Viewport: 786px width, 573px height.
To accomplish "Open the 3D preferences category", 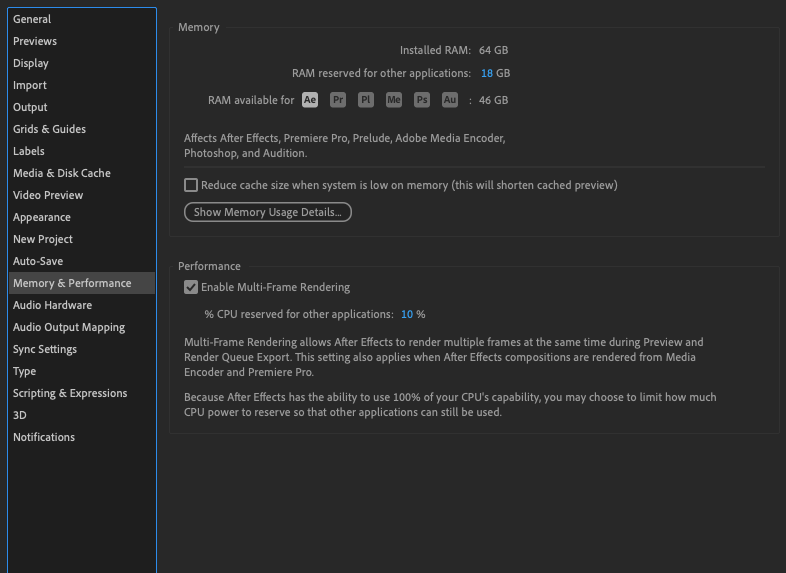I will click(20, 415).
